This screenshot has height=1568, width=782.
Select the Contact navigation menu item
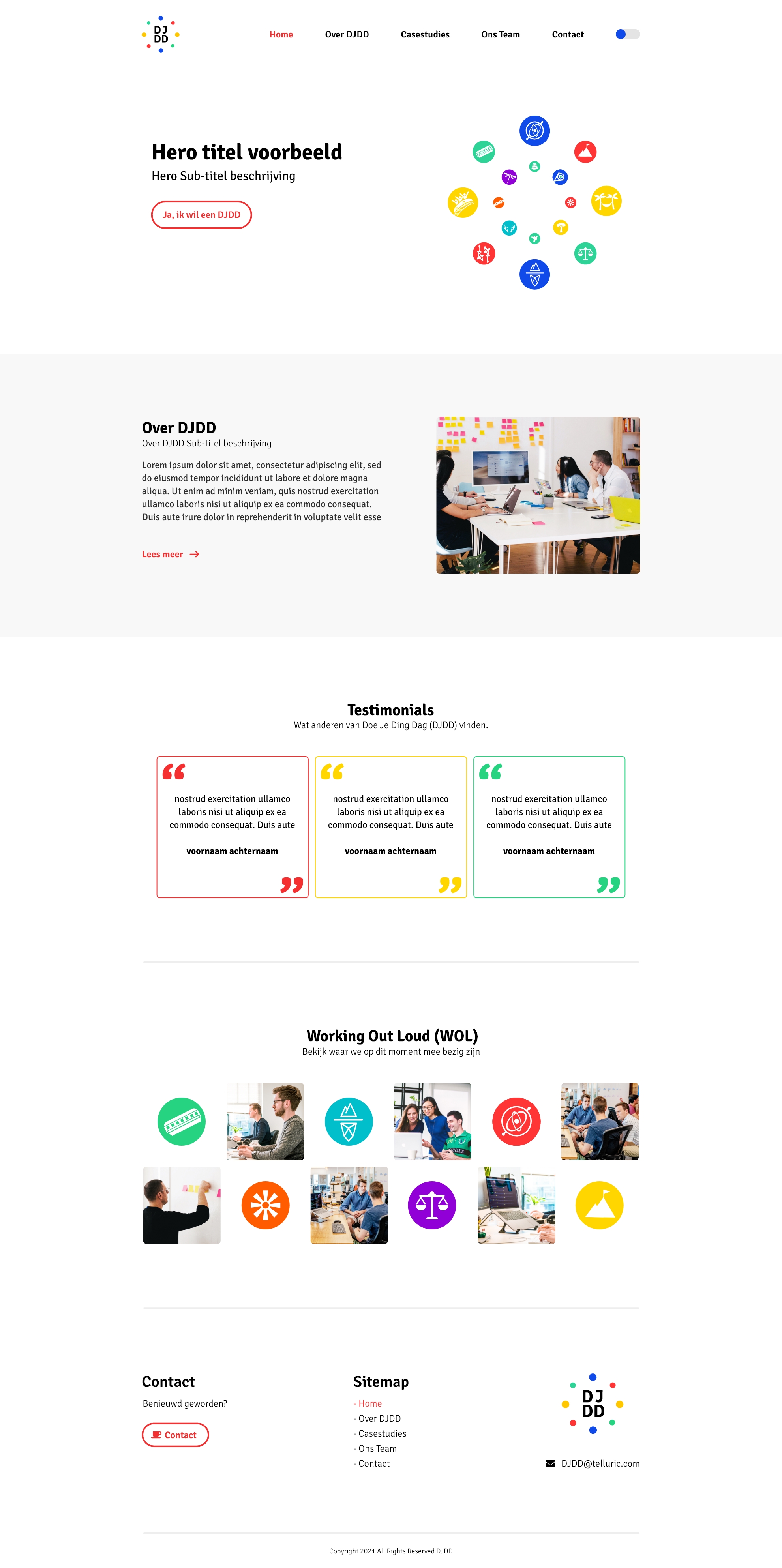(x=566, y=34)
